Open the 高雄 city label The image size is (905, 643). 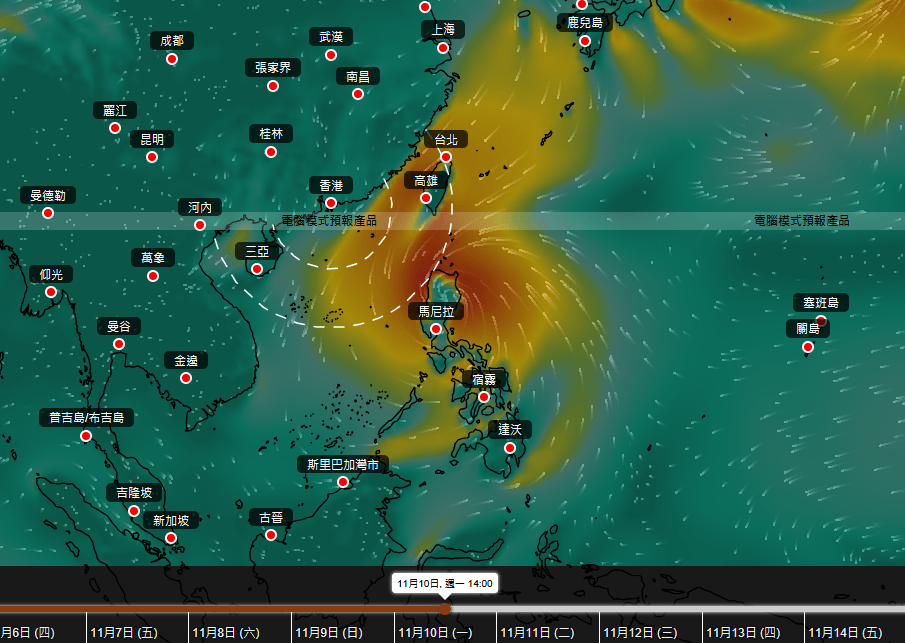point(426,181)
